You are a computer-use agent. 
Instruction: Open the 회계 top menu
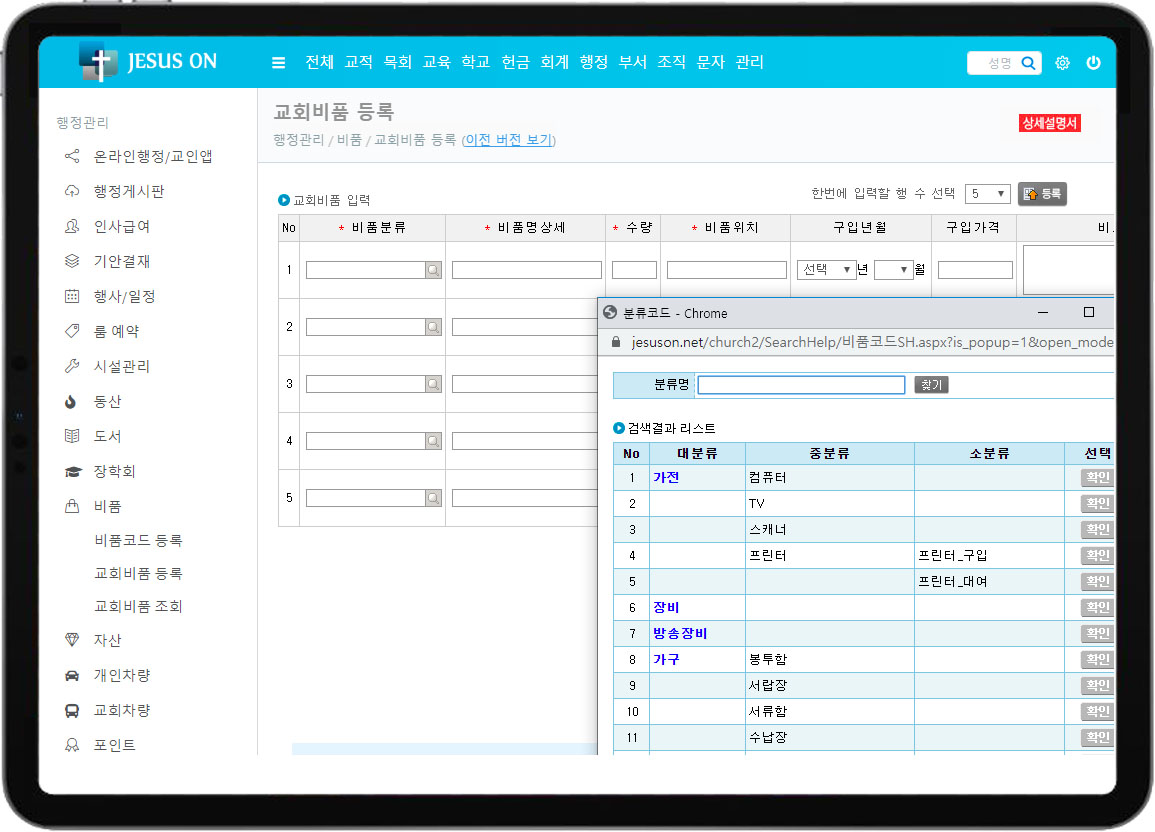[x=554, y=62]
